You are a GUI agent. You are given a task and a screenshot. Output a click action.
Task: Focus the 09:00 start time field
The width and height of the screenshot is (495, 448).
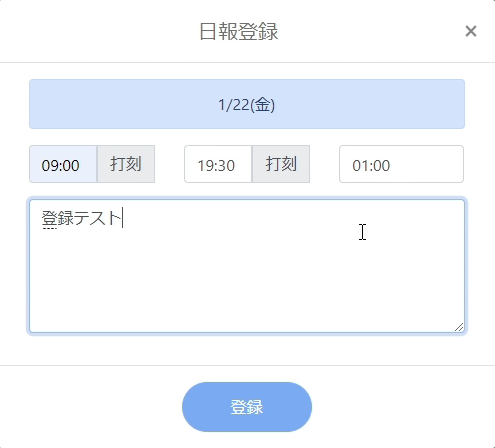click(x=63, y=164)
